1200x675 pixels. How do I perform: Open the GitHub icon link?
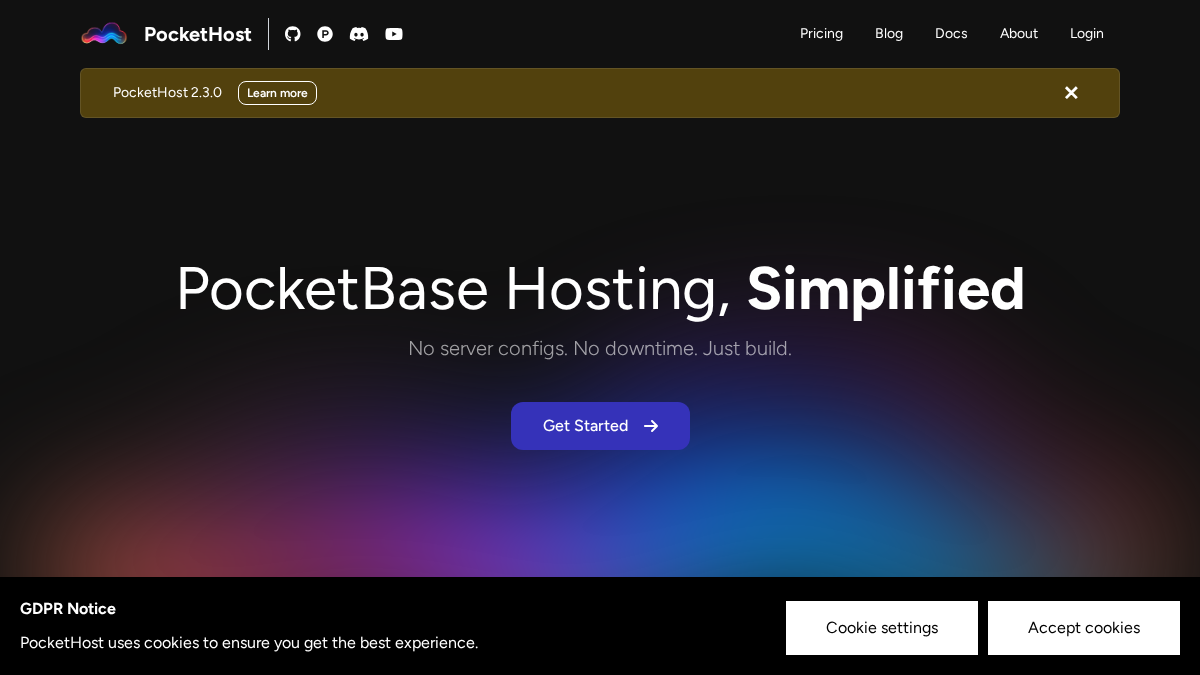[293, 34]
